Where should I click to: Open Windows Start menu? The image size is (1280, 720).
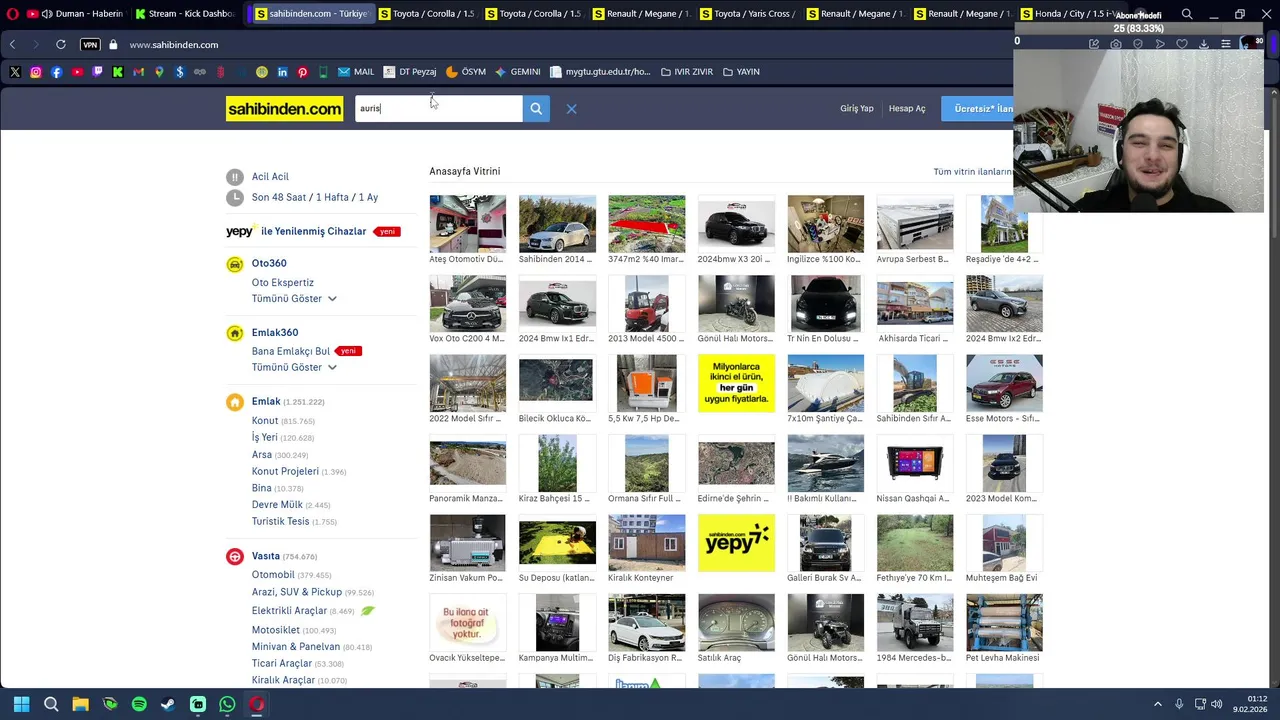pos(21,704)
